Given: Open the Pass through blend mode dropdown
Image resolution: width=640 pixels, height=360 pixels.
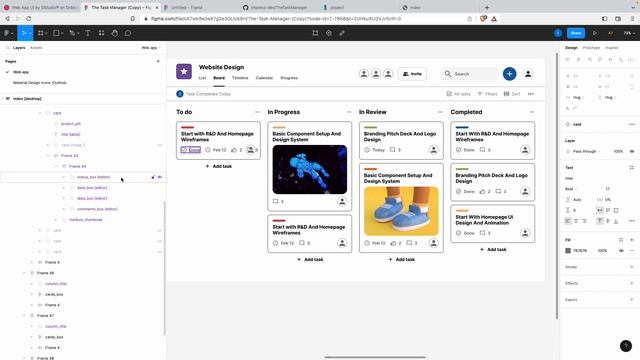Looking at the screenshot, I should (x=586, y=151).
